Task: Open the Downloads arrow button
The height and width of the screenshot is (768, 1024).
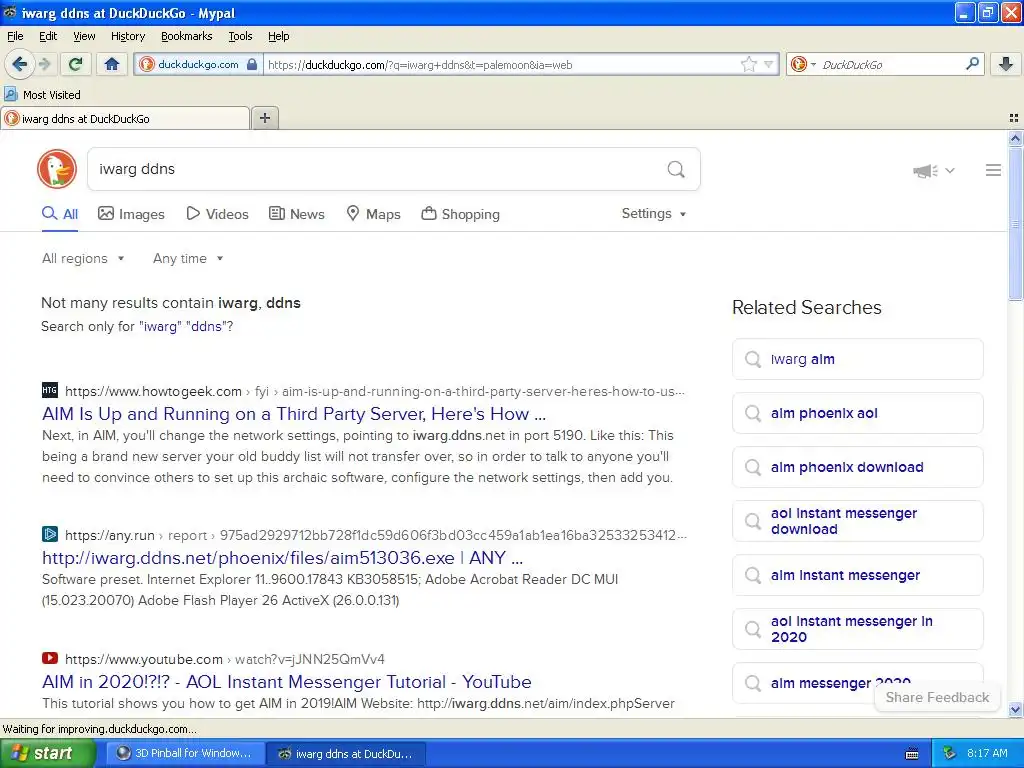Action: tap(1006, 64)
